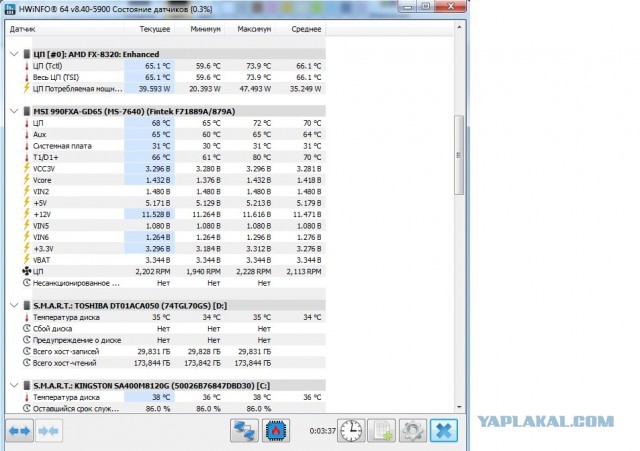640x451 pixels.
Task: Click thermometer icon of ЦП (Tctl) row
Action: pos(27,66)
